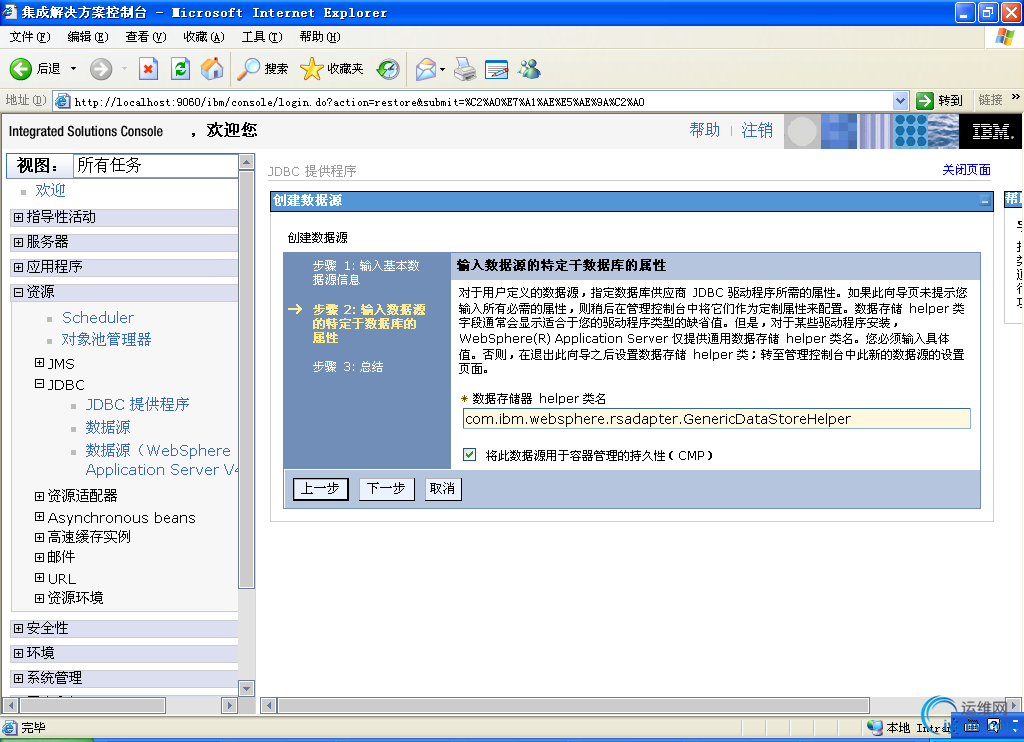Click the Mail envelope icon
The width and height of the screenshot is (1024, 742).
426,69
